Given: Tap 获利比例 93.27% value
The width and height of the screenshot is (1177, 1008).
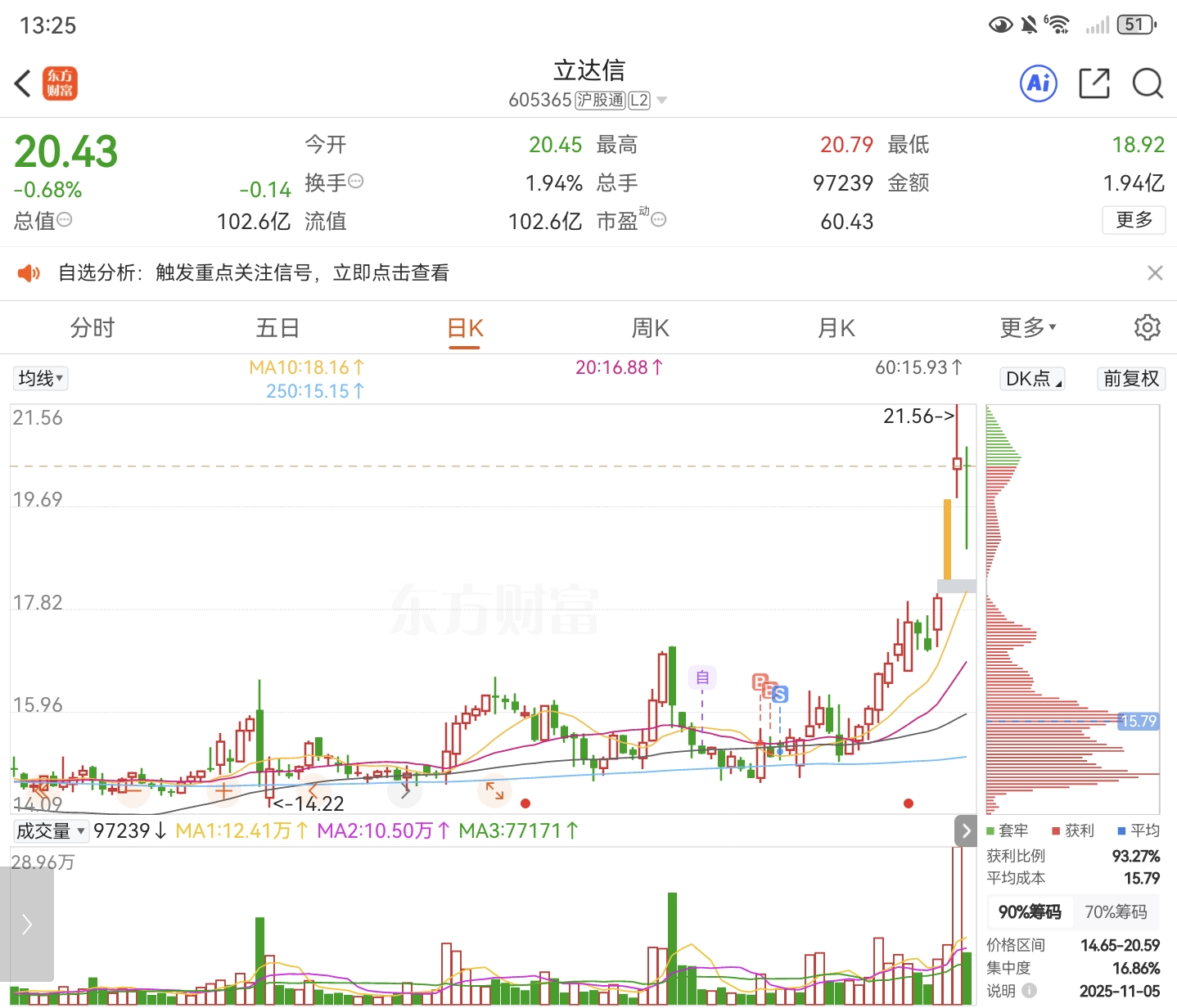Looking at the screenshot, I should (x=1136, y=856).
